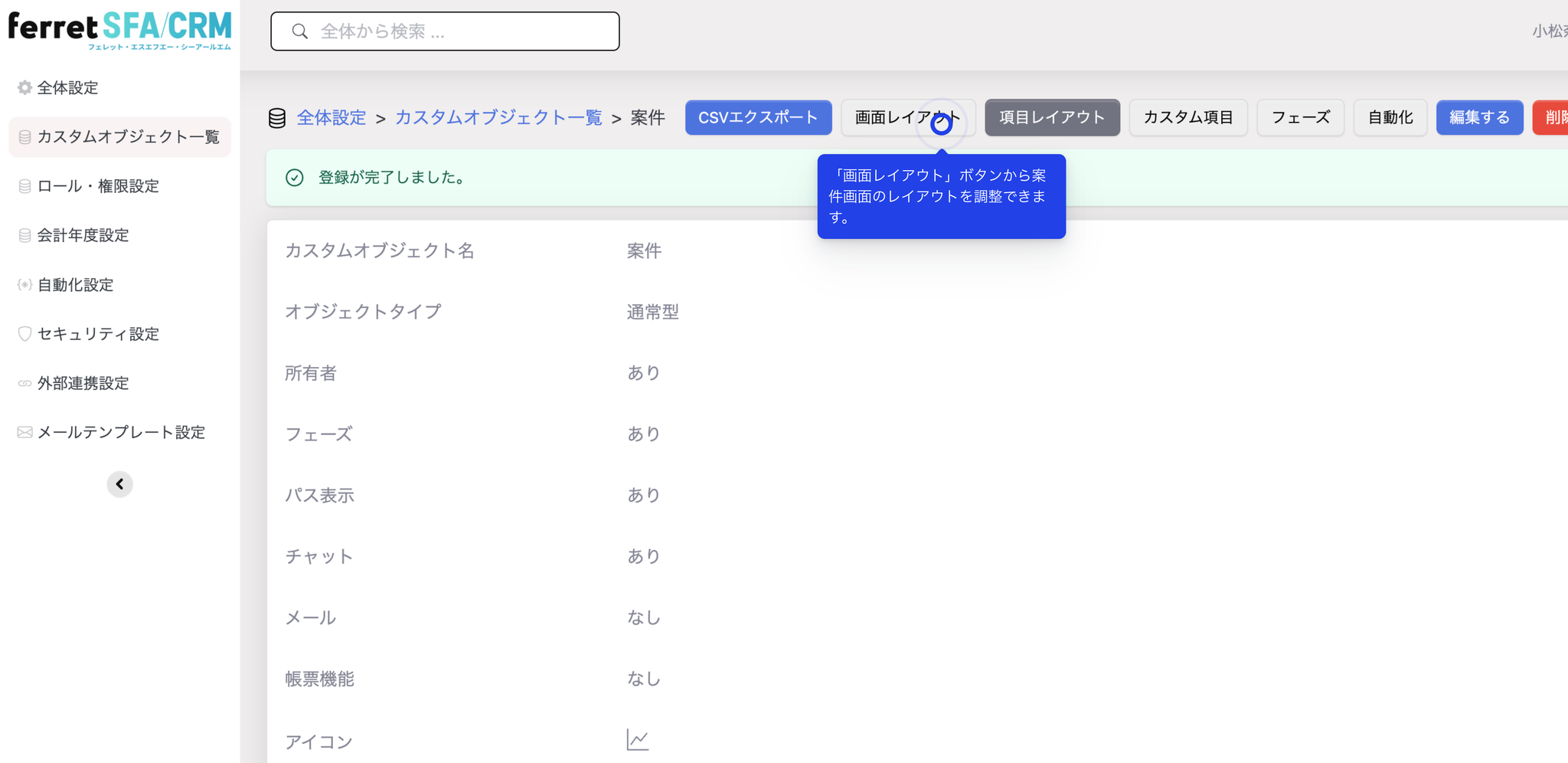The image size is (1568, 763).
Task: Focus the 全体から検索 search field
Action: pyautogui.click(x=445, y=31)
